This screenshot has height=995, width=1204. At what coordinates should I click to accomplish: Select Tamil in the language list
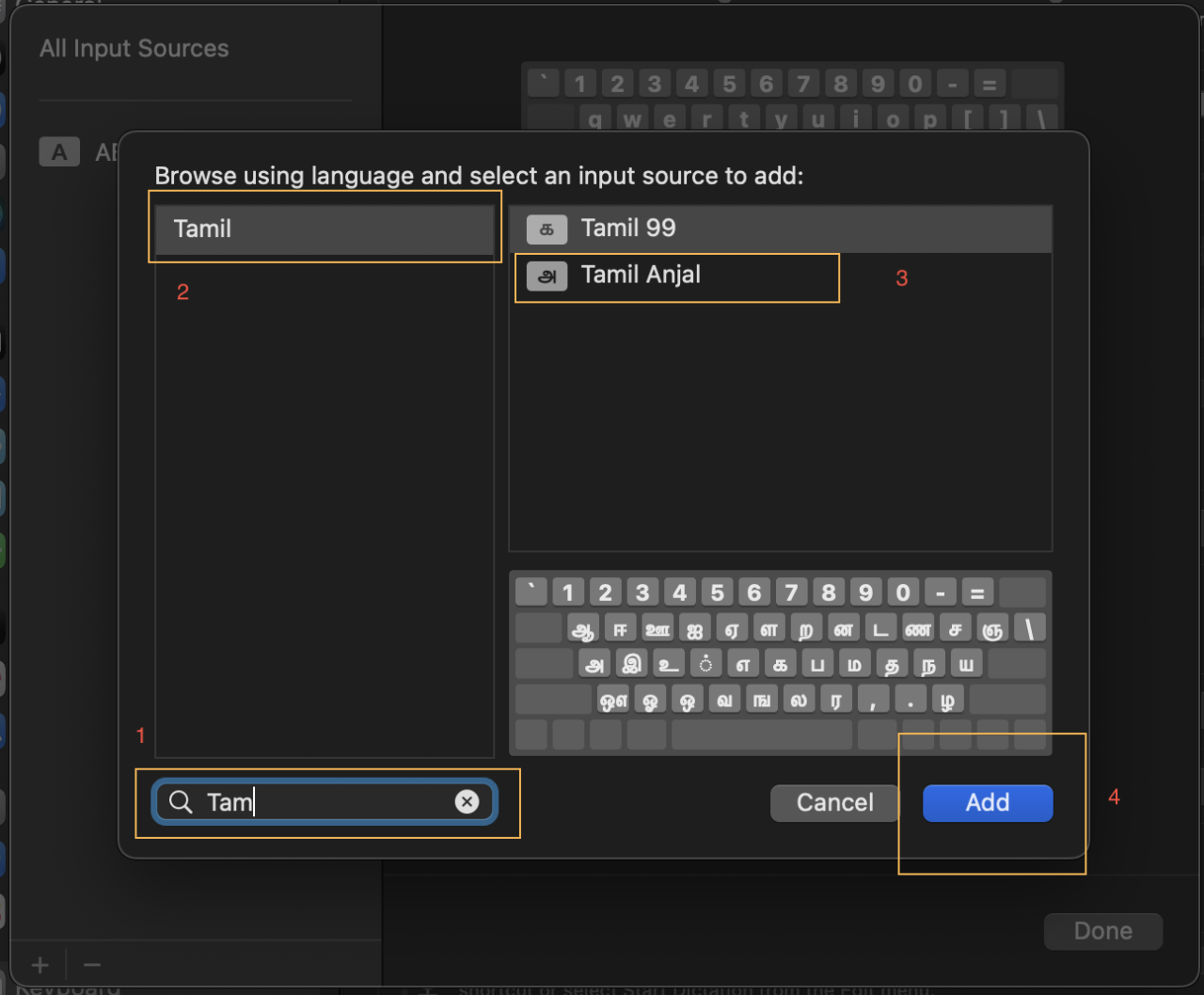pyautogui.click(x=325, y=229)
